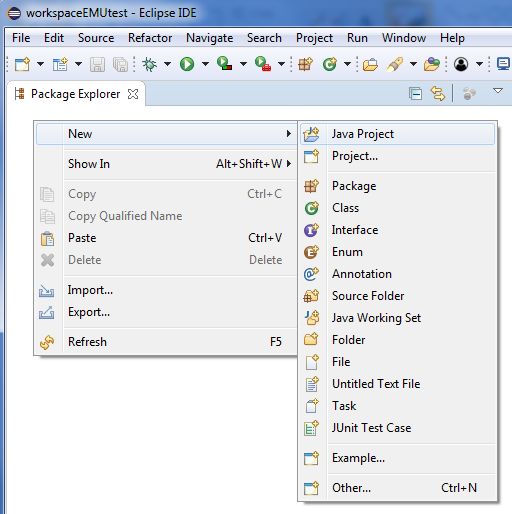
Task: Click the Coverage run icon
Action: pyautogui.click(x=225, y=63)
